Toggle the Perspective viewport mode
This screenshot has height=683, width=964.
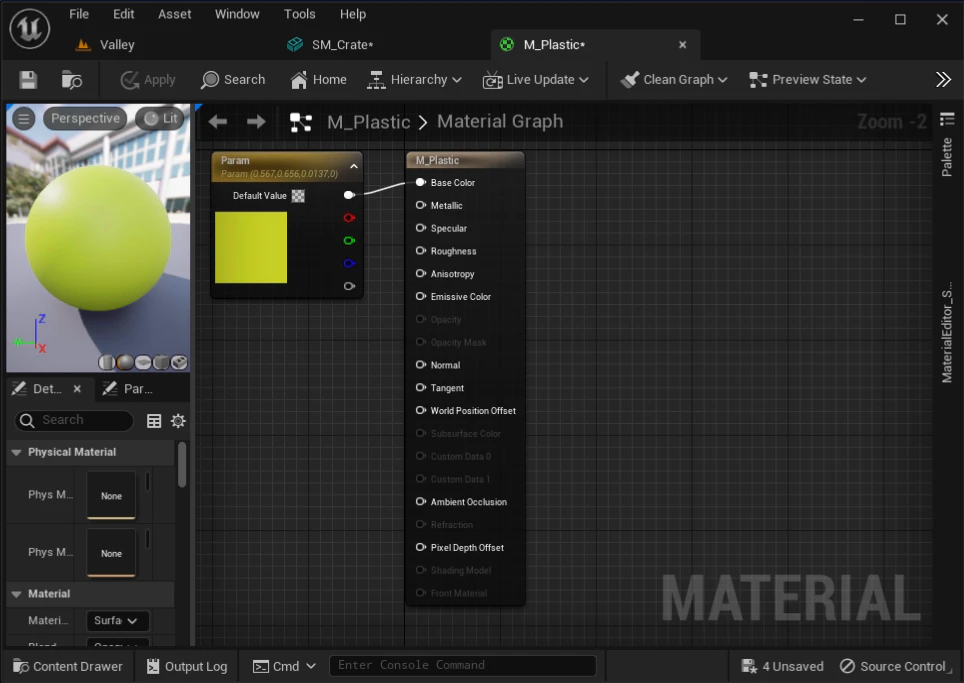(85, 119)
